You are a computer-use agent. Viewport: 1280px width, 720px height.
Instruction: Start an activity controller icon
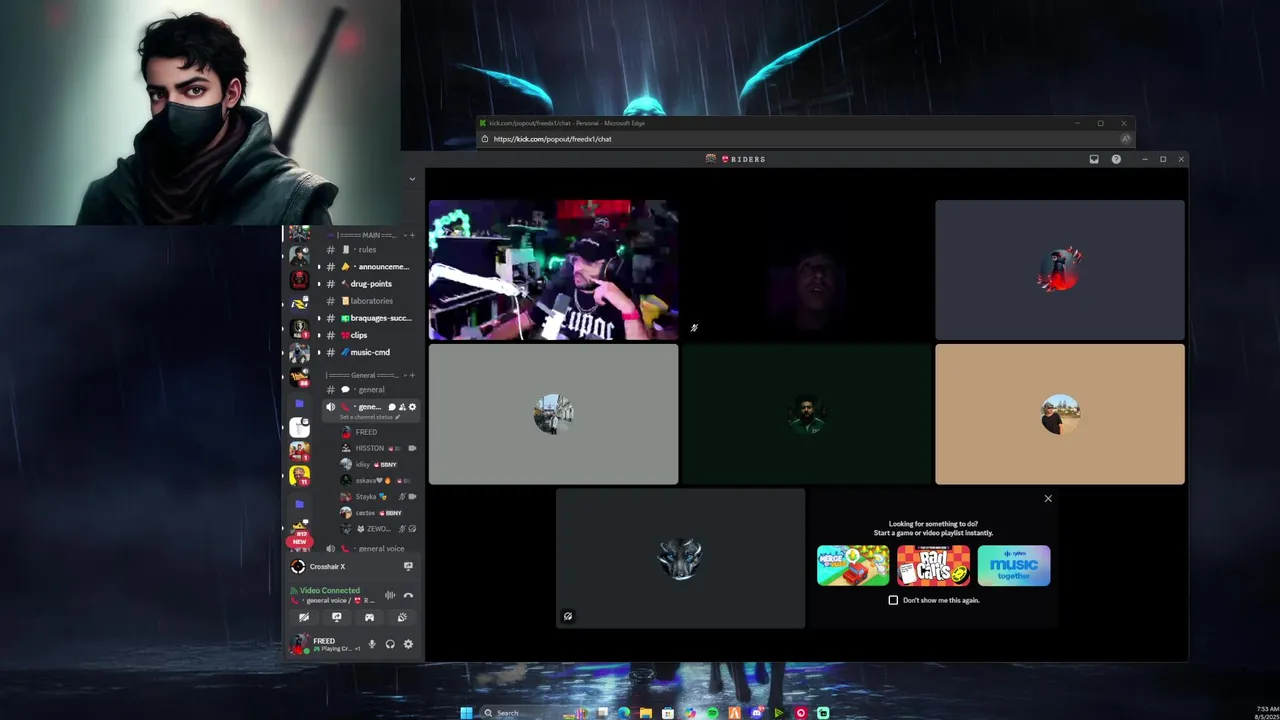click(369, 617)
